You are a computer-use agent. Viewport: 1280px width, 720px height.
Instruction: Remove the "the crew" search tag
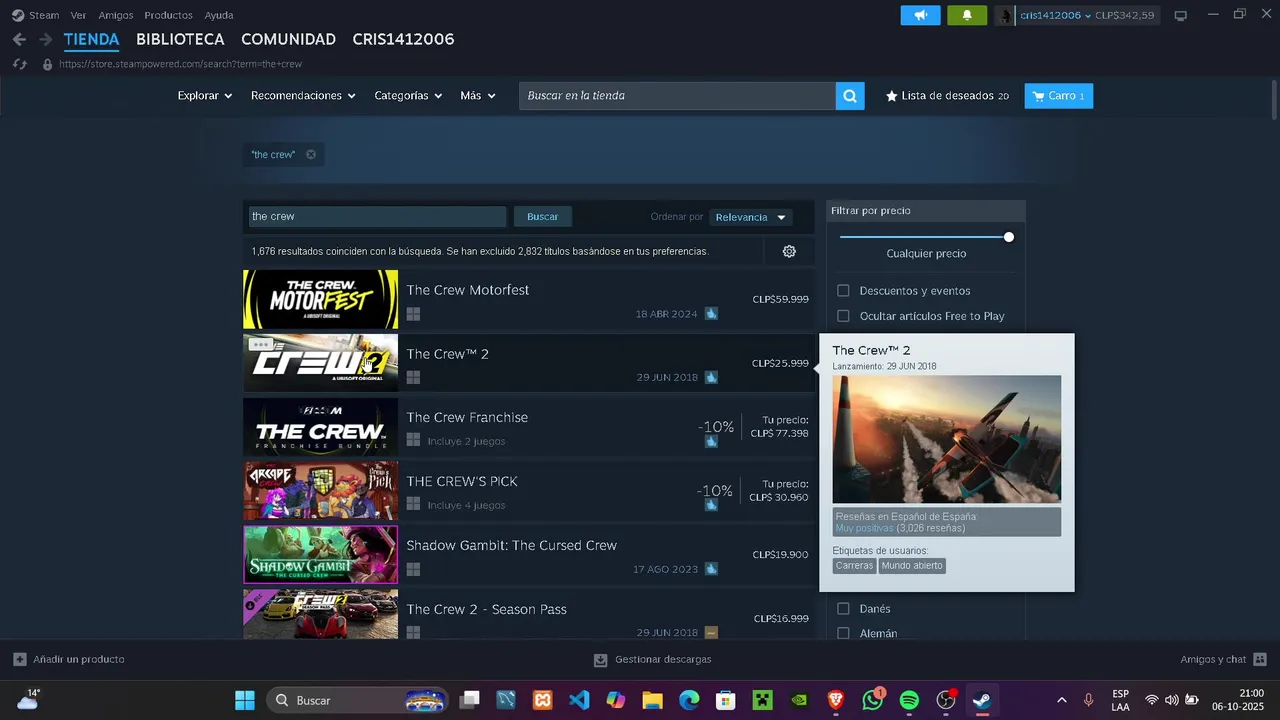pyautogui.click(x=311, y=155)
